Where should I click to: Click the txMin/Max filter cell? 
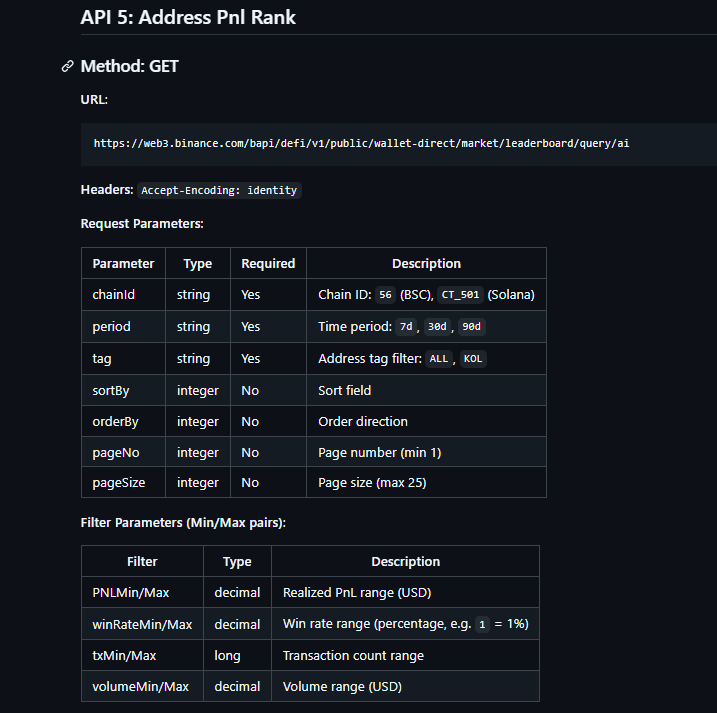[142, 655]
